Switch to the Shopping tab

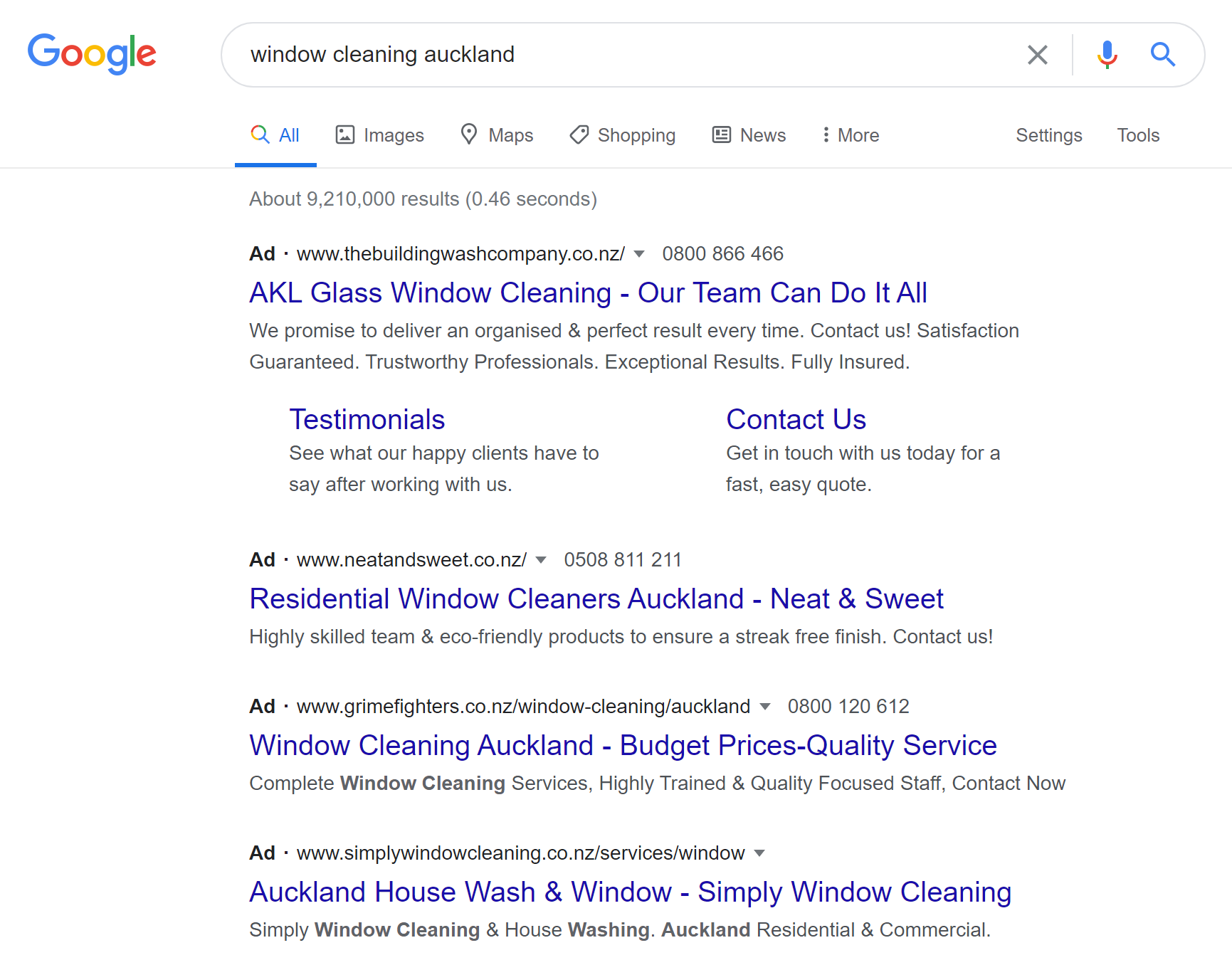coord(623,135)
